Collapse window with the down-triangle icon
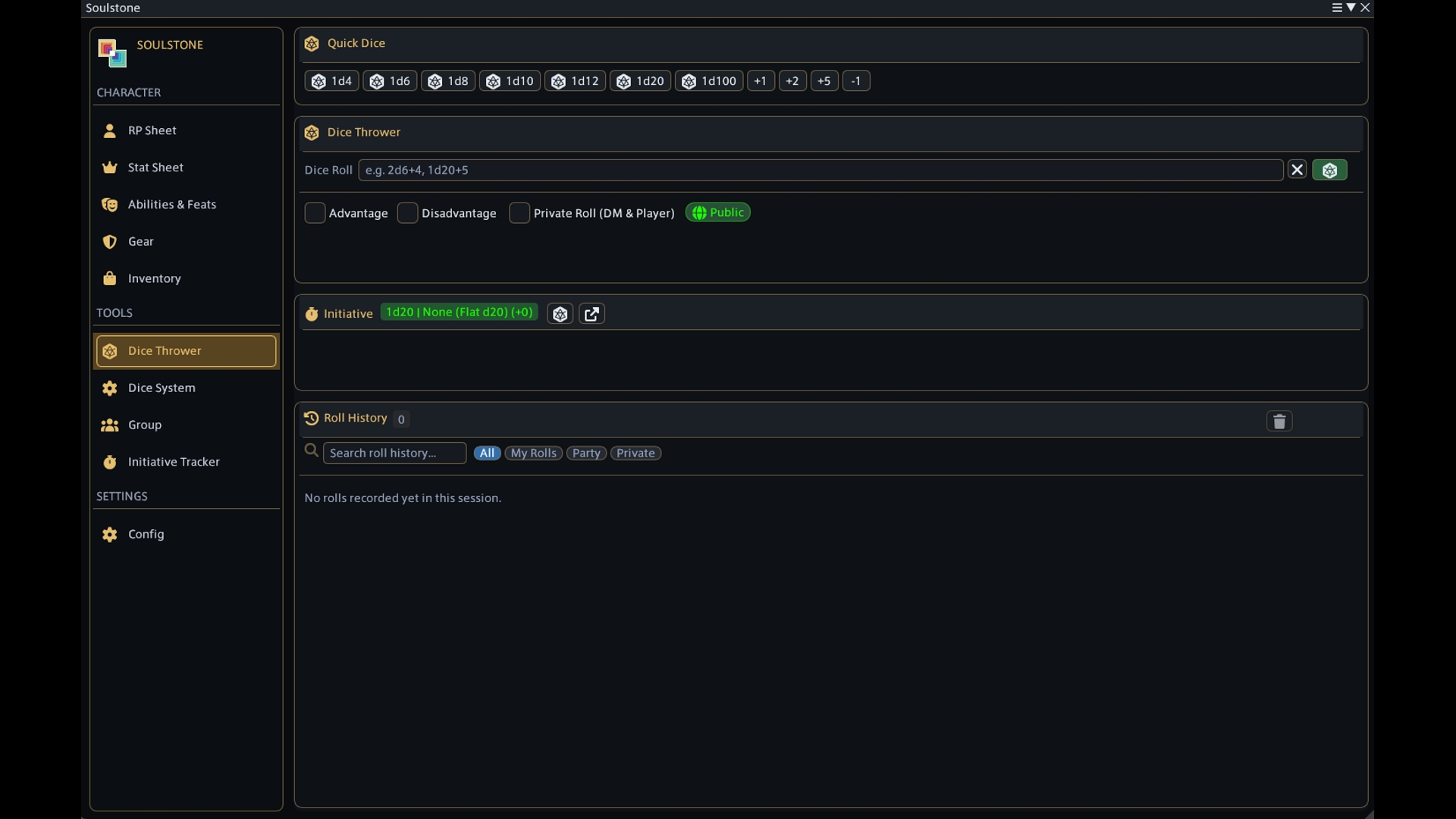The image size is (1456, 819). [1351, 8]
